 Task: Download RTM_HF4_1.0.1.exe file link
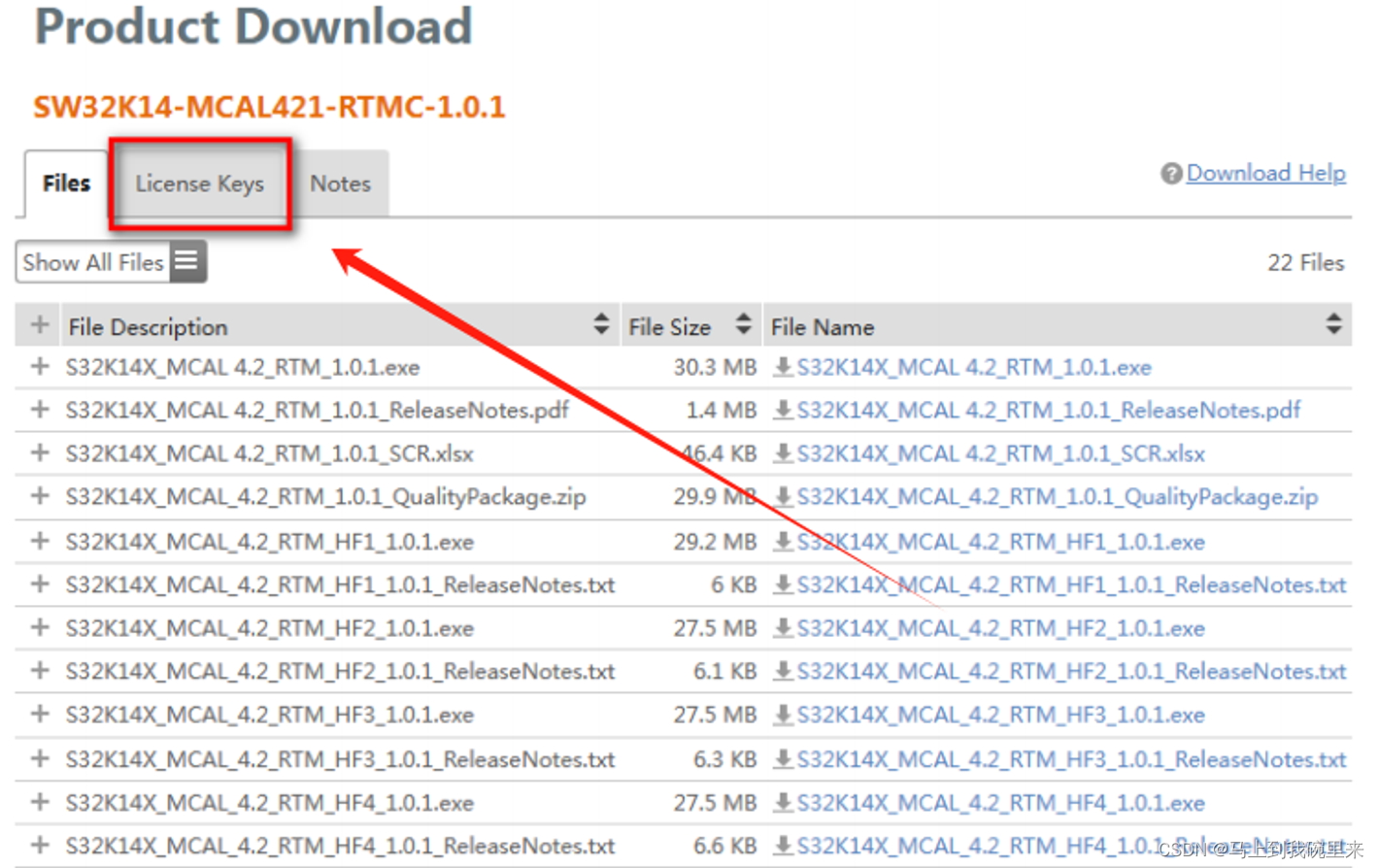[1001, 803]
